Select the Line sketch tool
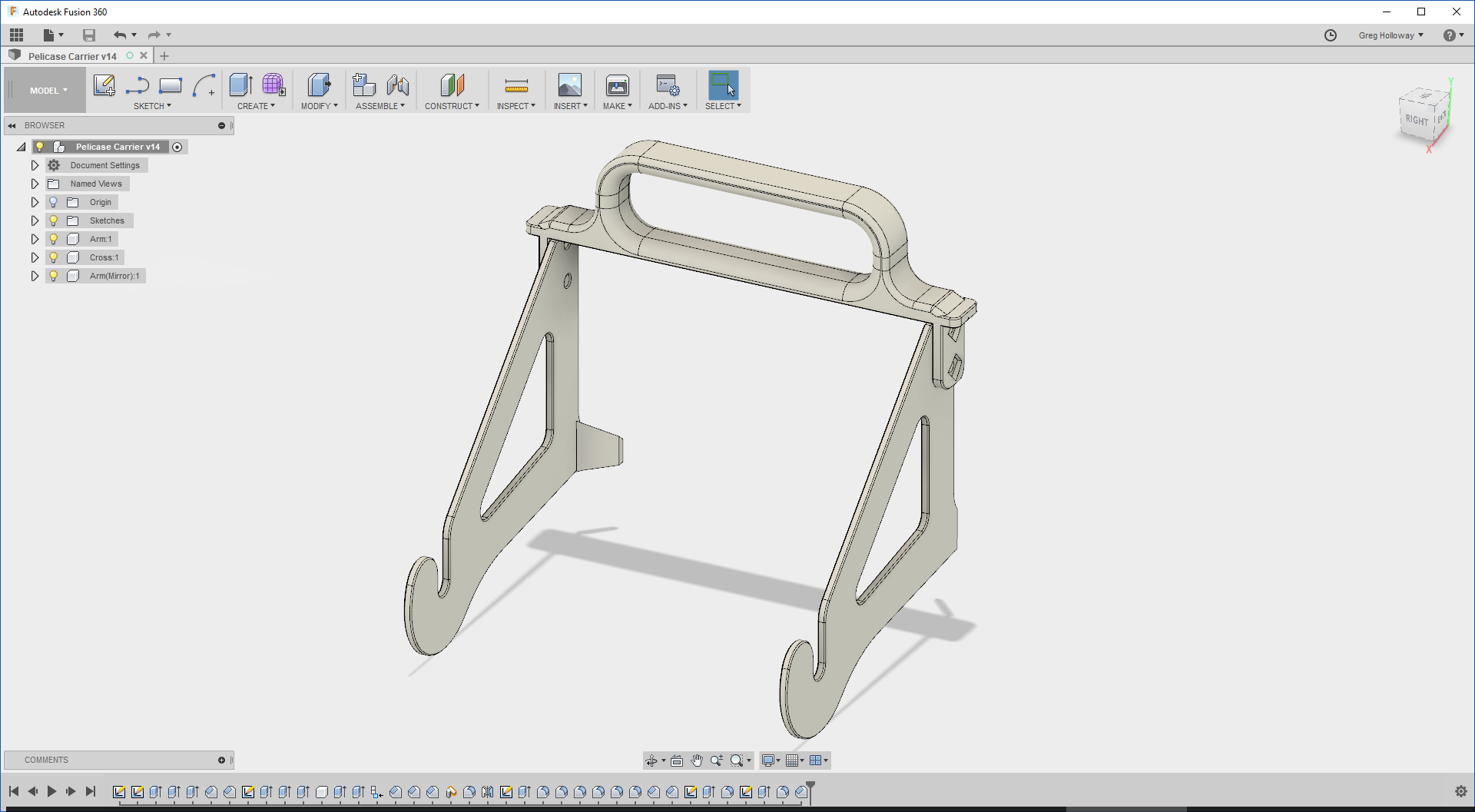This screenshot has height=812, width=1475. pyautogui.click(x=138, y=85)
